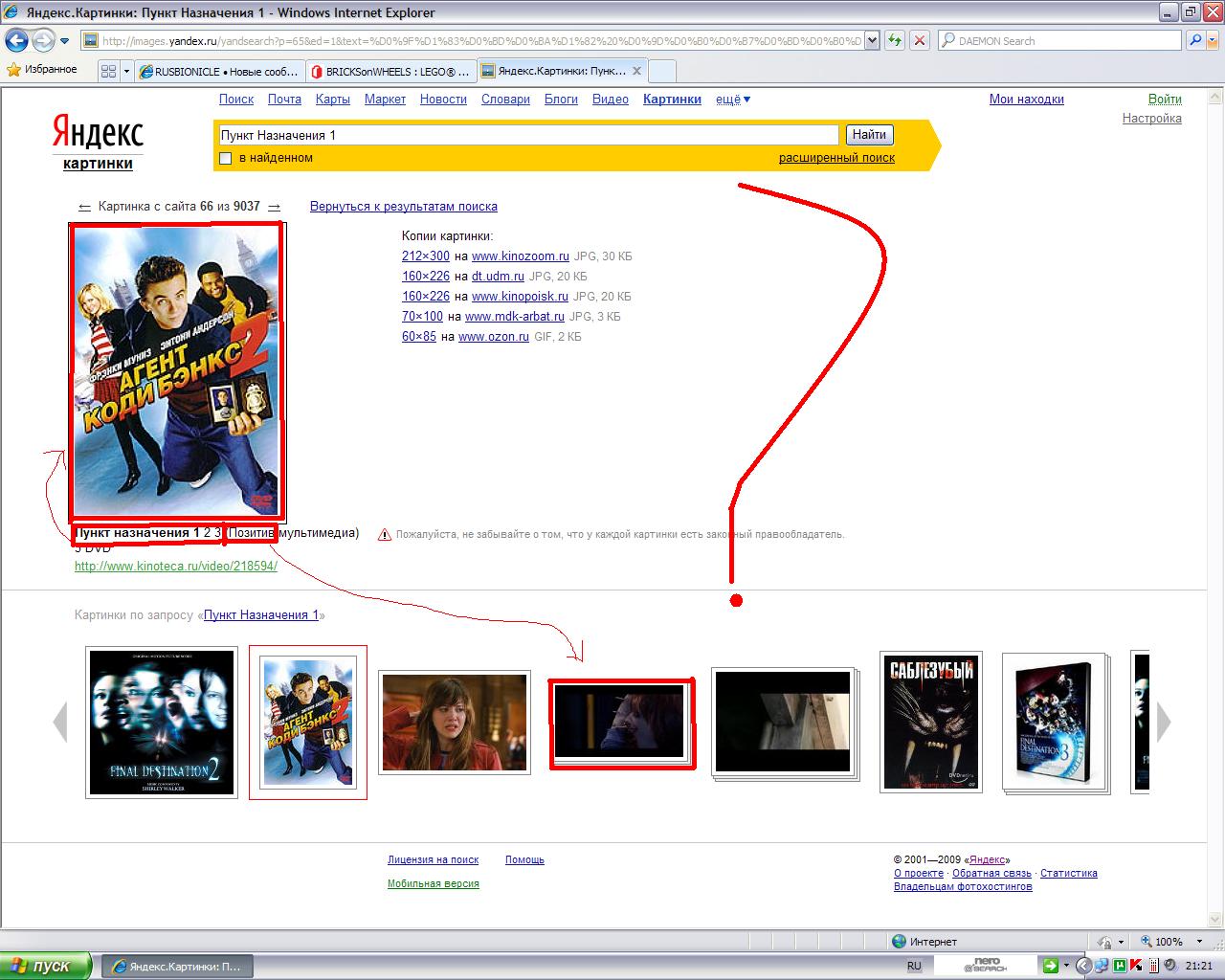1225x980 pixels.
Task: Open the Саблезубый poster thumbnail
Action: tap(931, 724)
